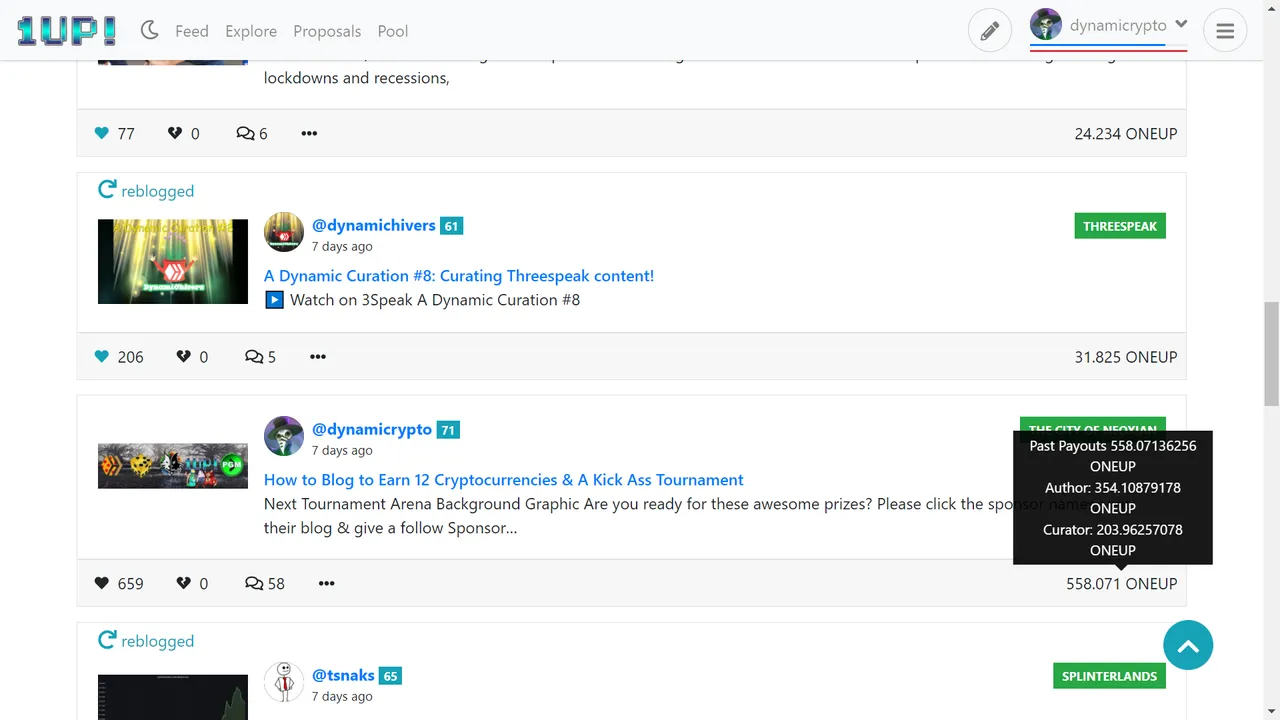Click reputation badge 61
The image size is (1280, 720).
451,226
